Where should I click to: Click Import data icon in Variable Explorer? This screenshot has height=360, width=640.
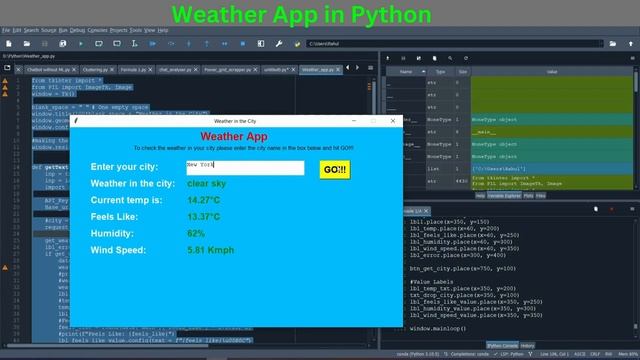coord(388,58)
